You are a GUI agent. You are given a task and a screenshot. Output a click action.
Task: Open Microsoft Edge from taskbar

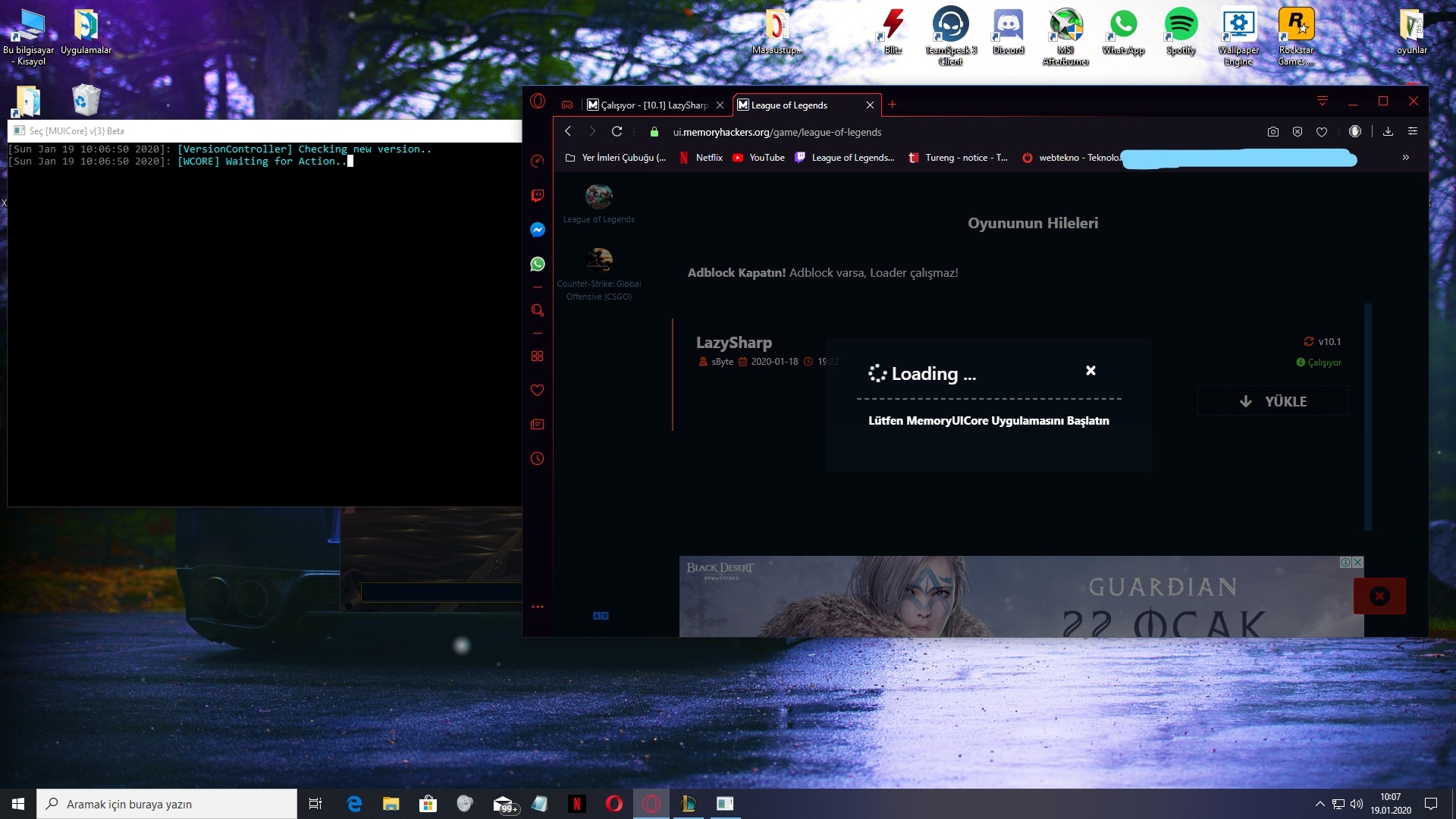point(354,804)
